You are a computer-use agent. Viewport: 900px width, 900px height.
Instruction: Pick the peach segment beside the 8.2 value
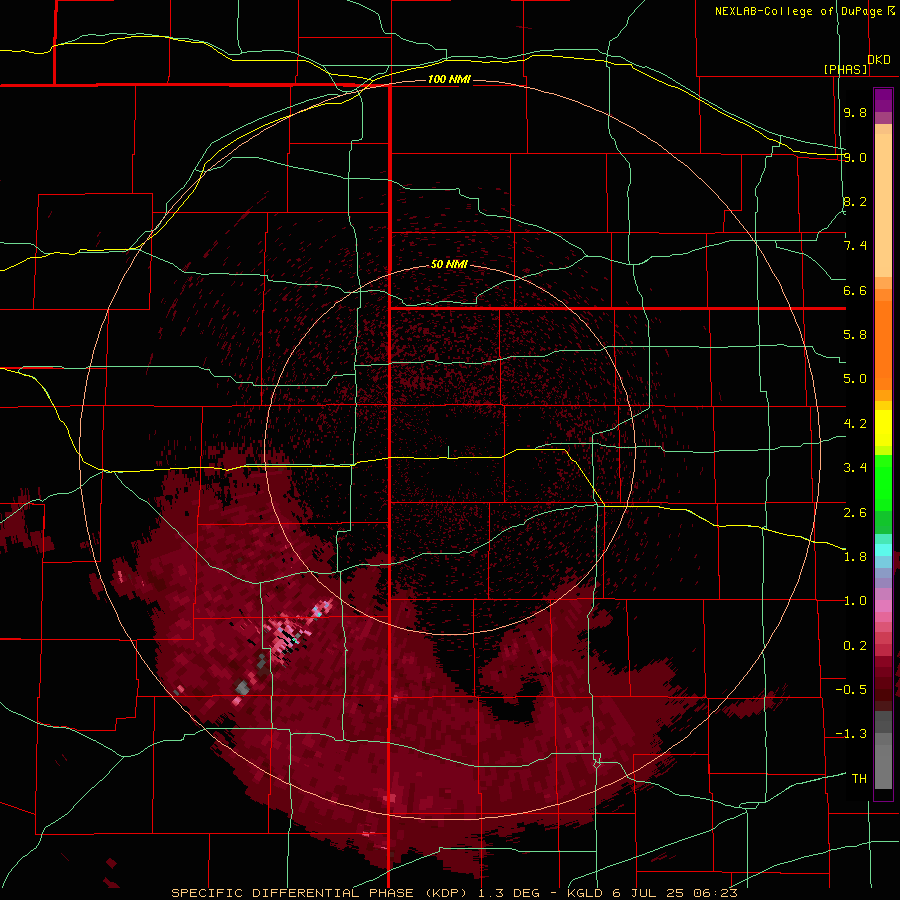click(x=883, y=205)
